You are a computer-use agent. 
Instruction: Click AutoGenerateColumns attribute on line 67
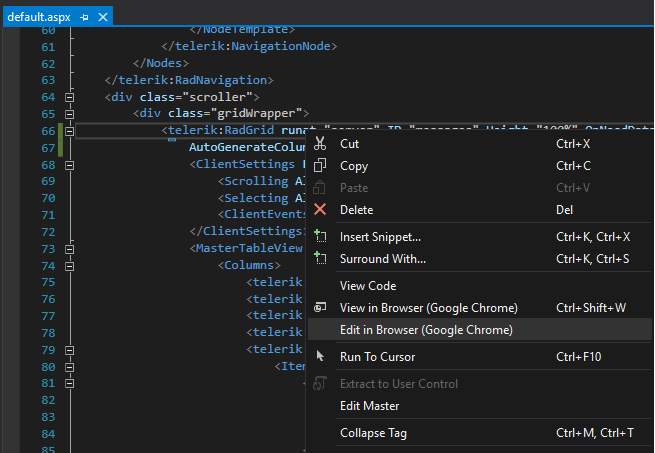point(247,147)
